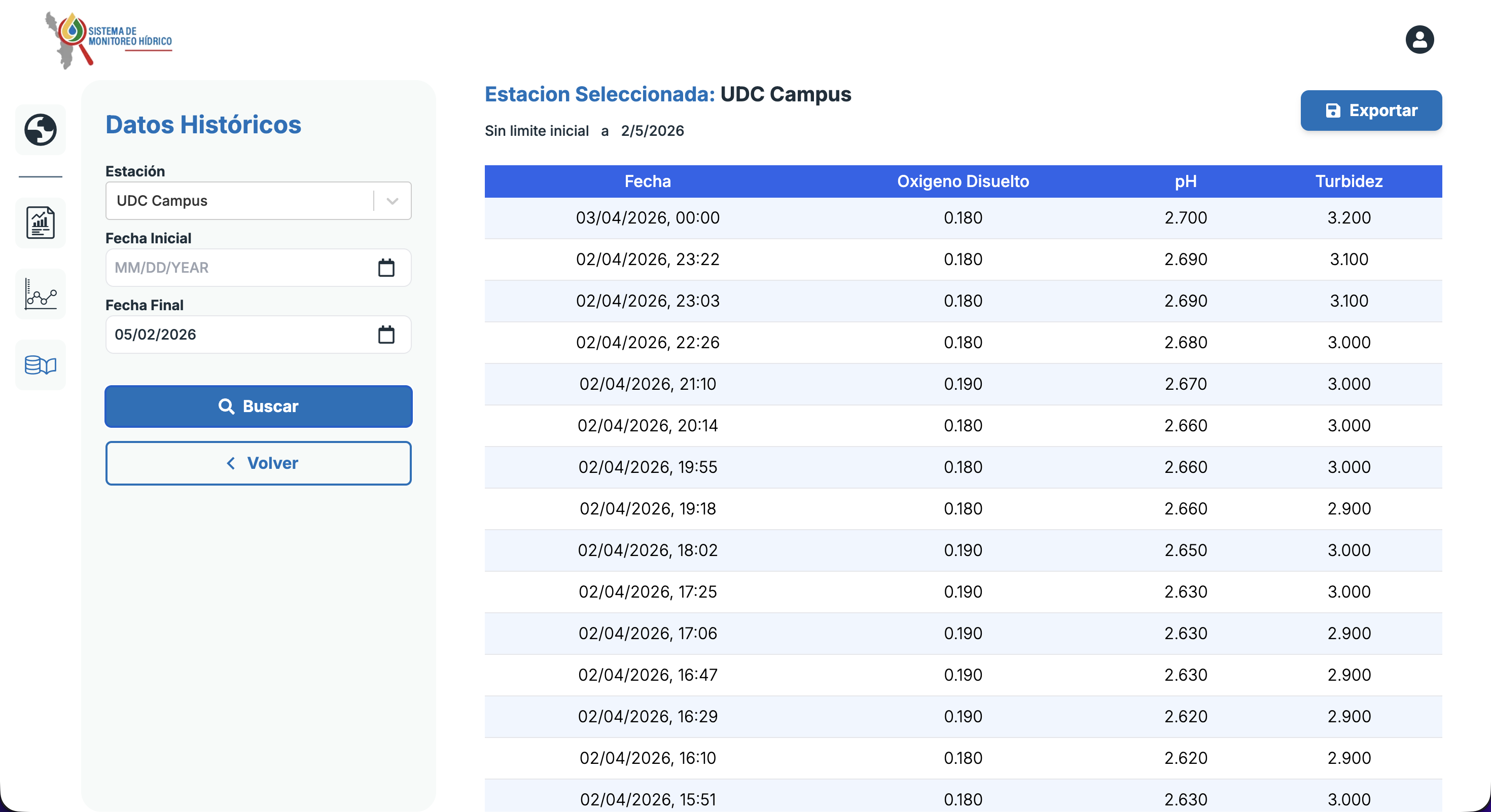1491x812 pixels.
Task: Export data with the Exportar button
Action: [x=1371, y=110]
